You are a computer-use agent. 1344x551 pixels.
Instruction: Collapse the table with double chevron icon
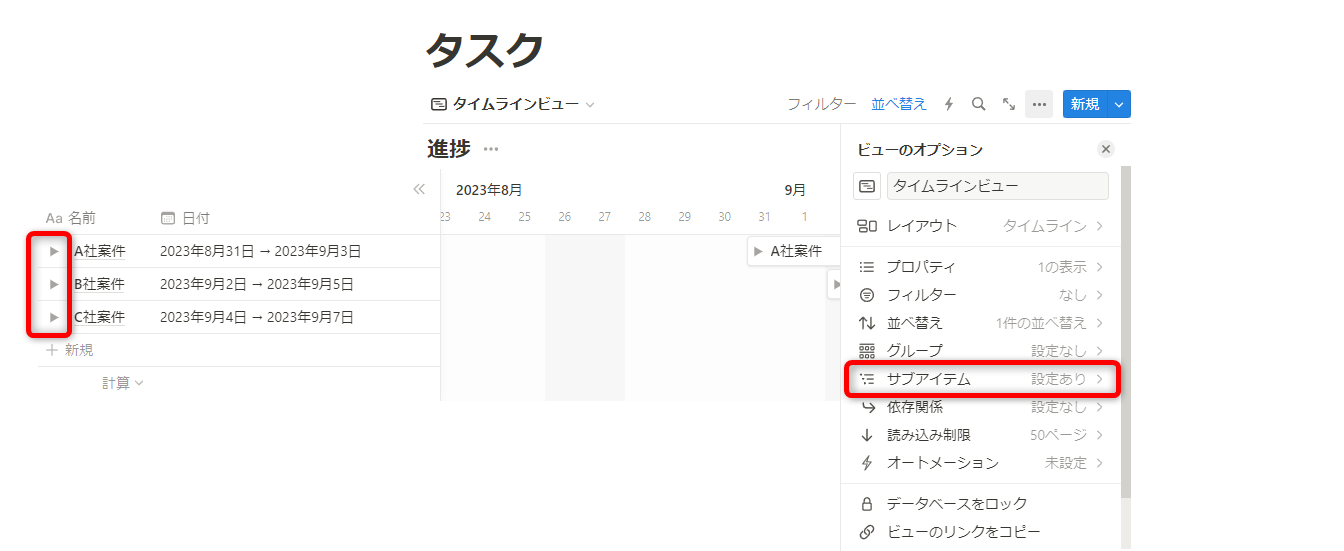pos(419,189)
